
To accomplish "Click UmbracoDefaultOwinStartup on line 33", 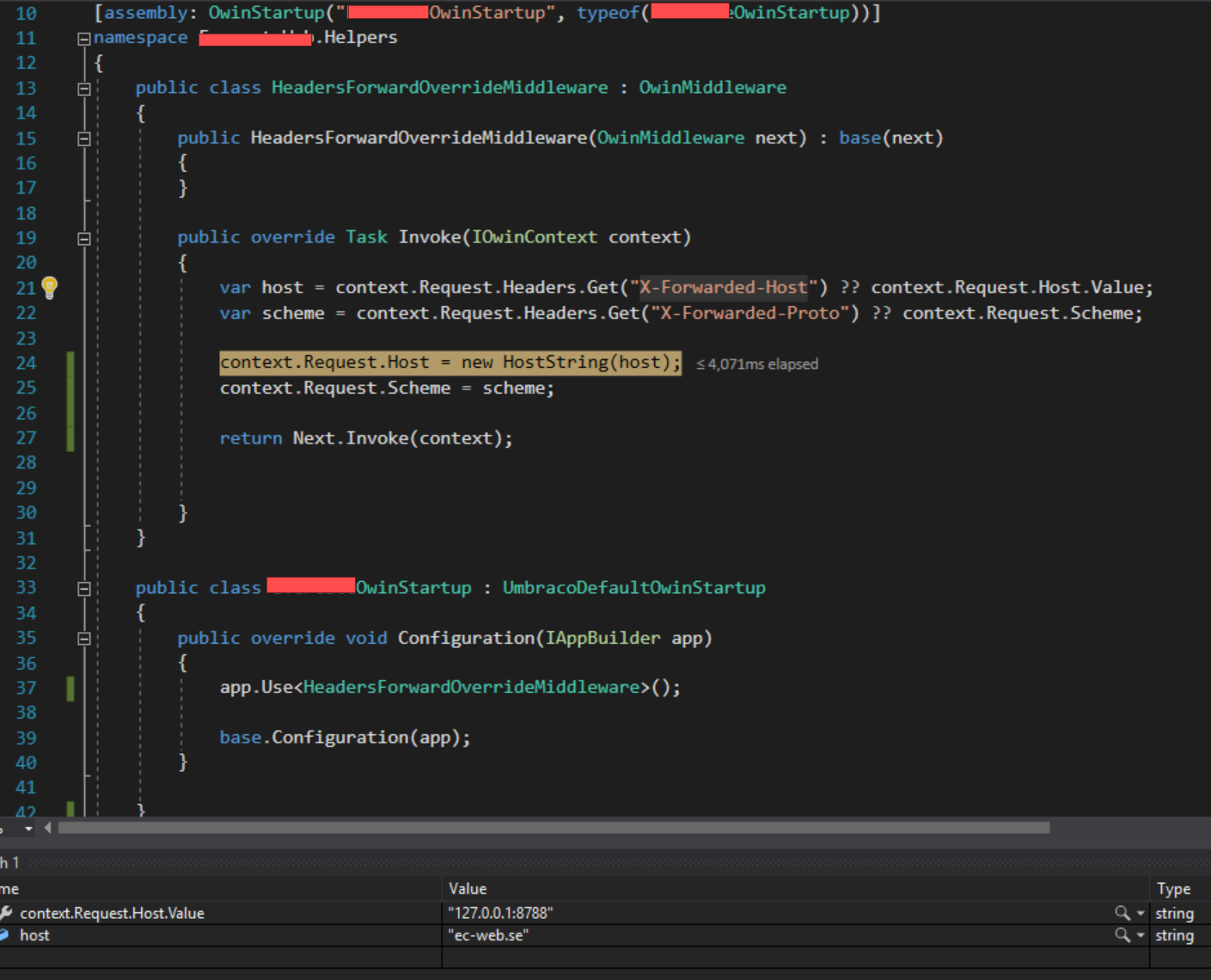I will tap(633, 588).
